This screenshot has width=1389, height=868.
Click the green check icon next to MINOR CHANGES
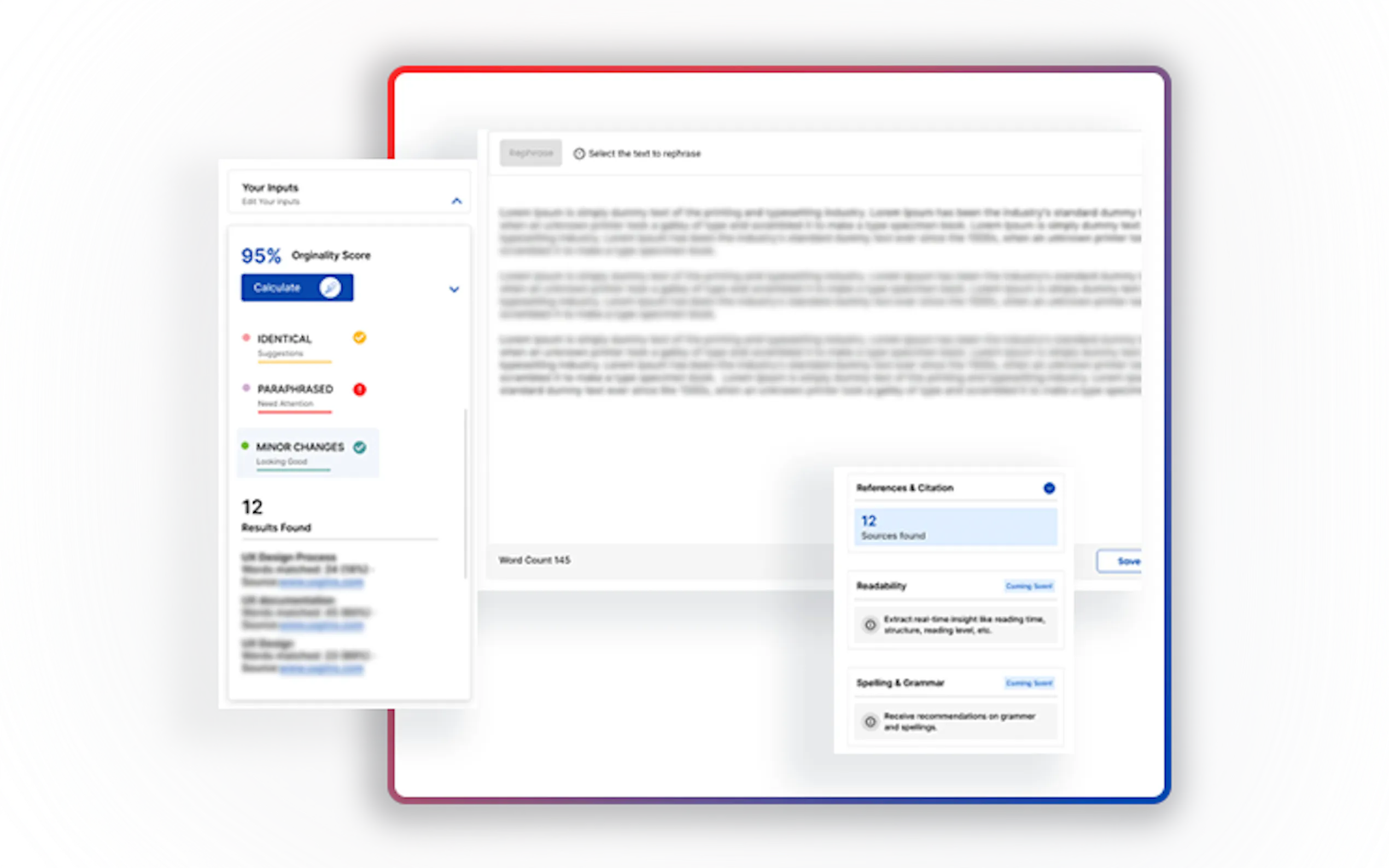tap(359, 447)
